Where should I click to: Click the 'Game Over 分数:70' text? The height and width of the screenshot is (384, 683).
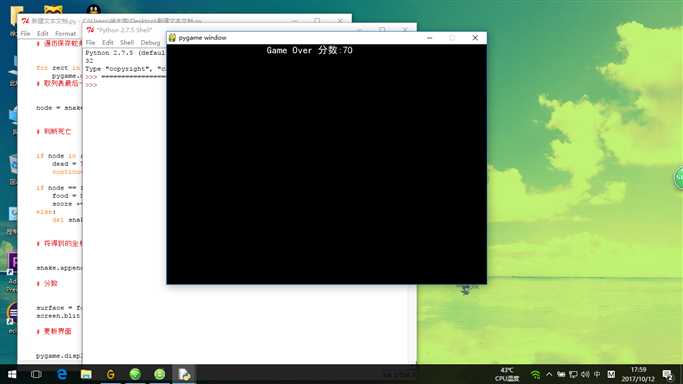point(309,50)
